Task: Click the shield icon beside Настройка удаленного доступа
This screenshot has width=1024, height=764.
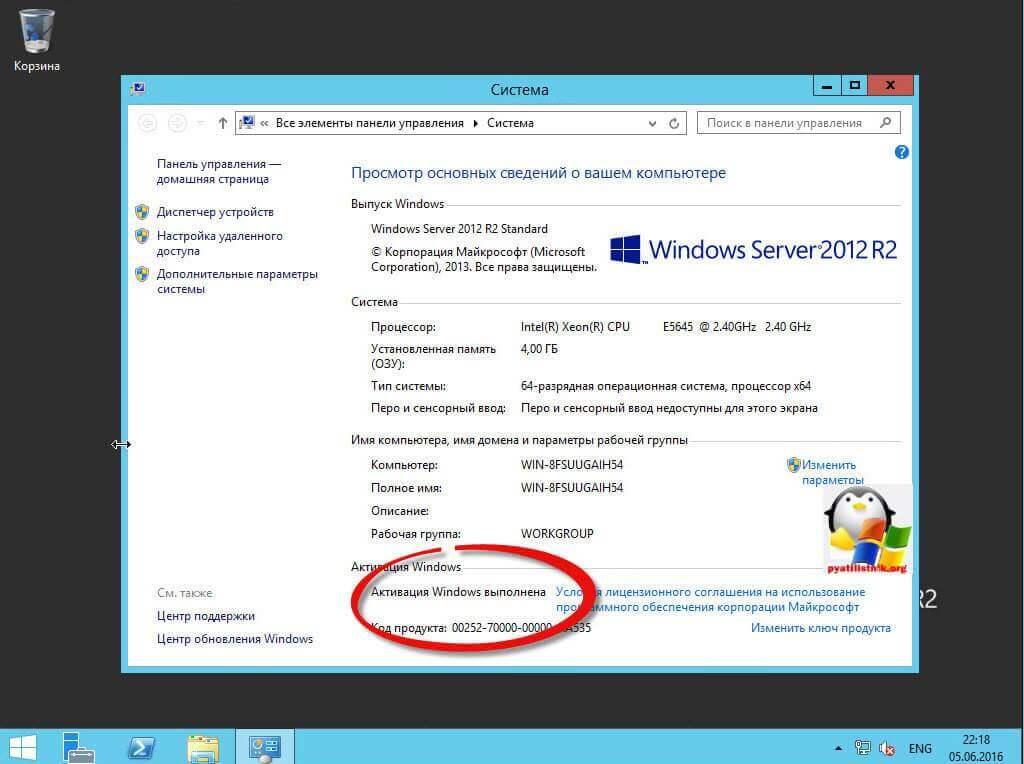Action: (x=142, y=236)
